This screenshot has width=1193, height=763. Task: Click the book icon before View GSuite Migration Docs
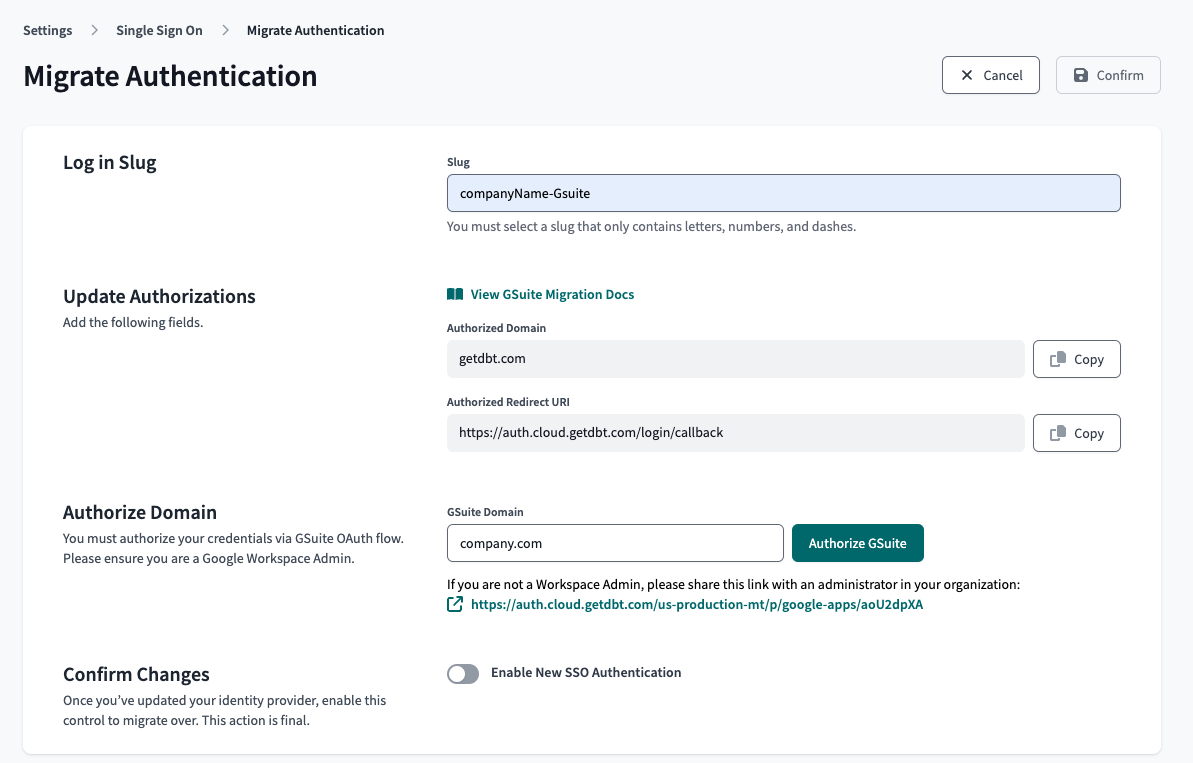(453, 294)
